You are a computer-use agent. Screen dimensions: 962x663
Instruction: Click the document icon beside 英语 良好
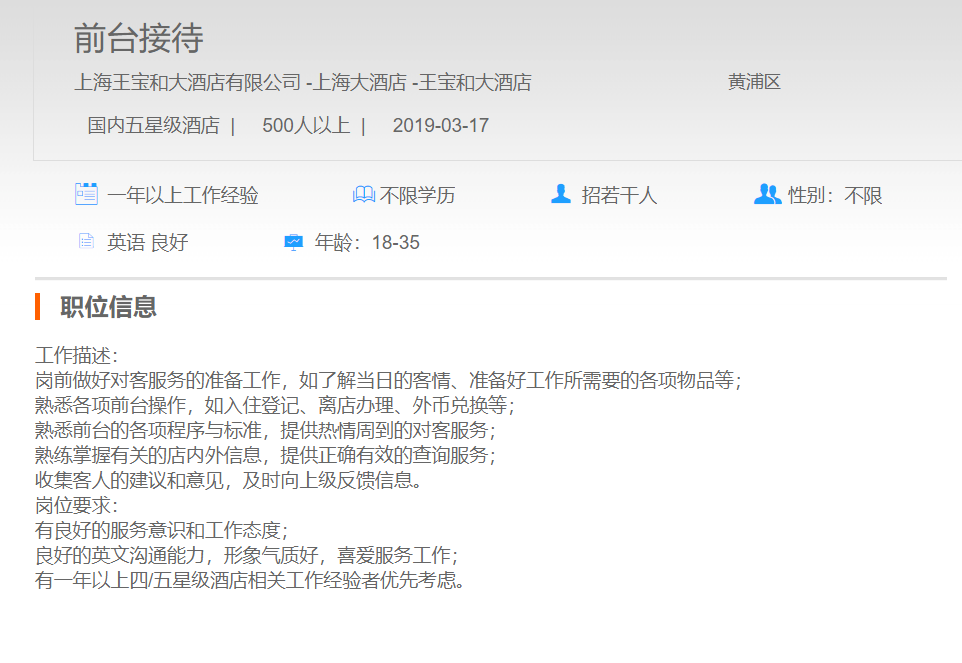click(x=86, y=242)
